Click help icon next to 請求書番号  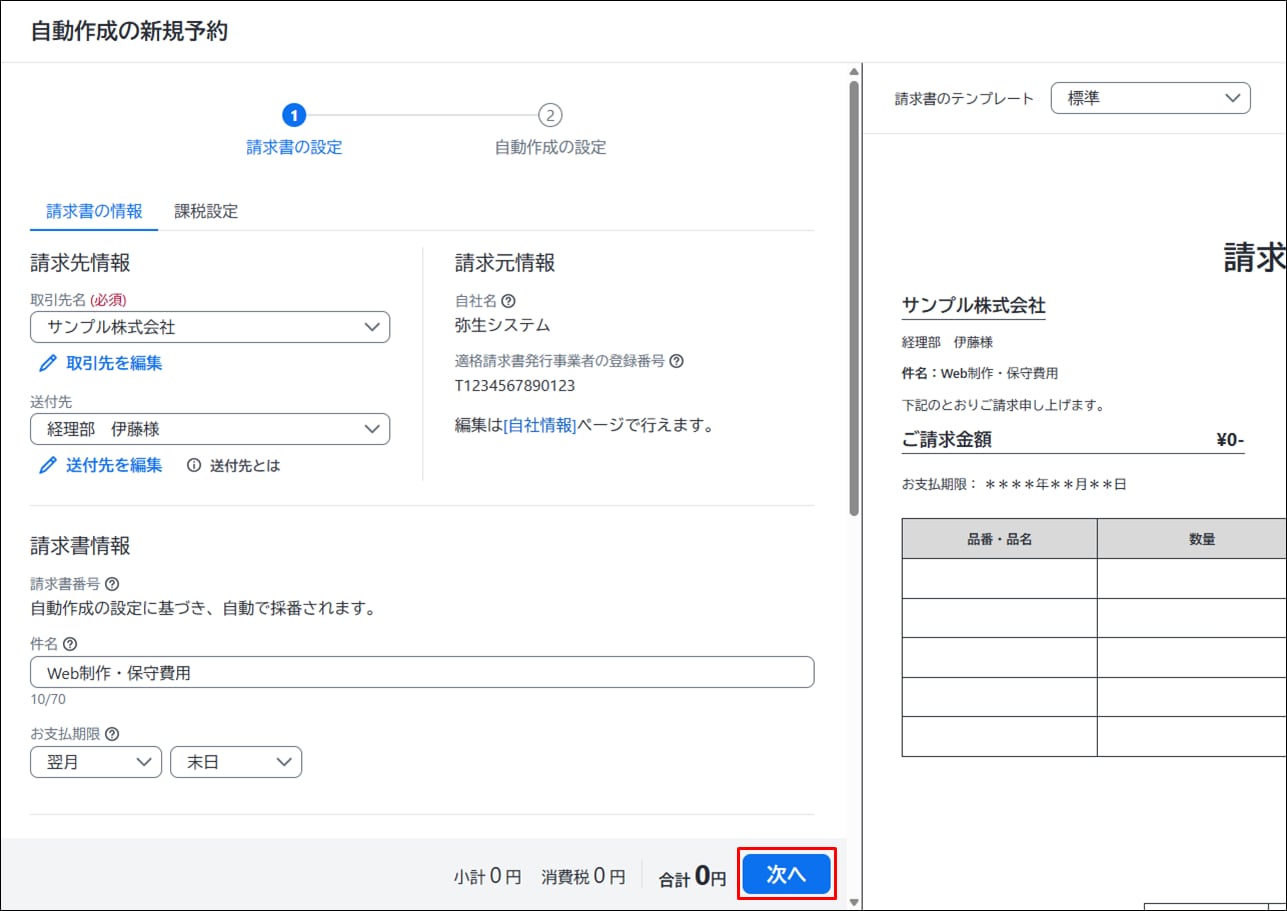[x=112, y=583]
